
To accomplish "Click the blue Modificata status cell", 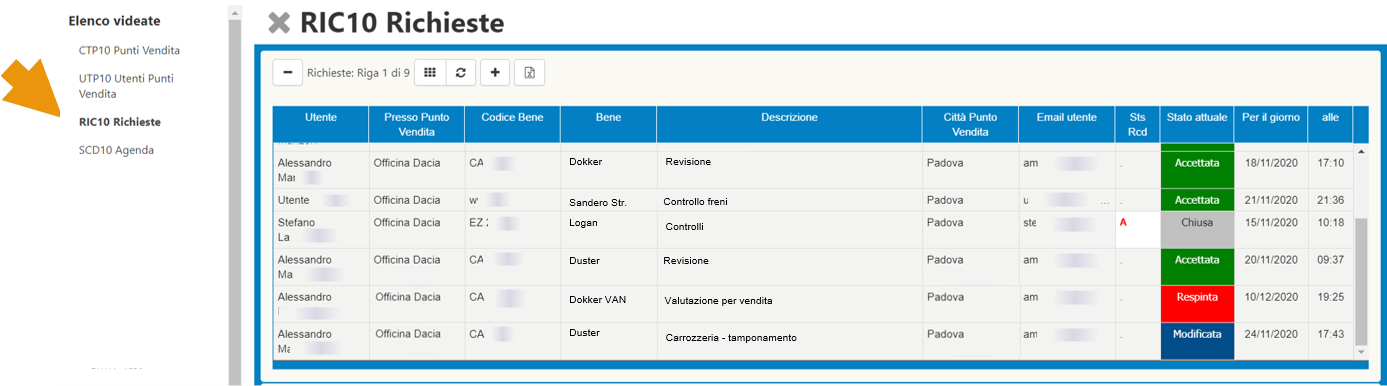I will point(1197,341).
